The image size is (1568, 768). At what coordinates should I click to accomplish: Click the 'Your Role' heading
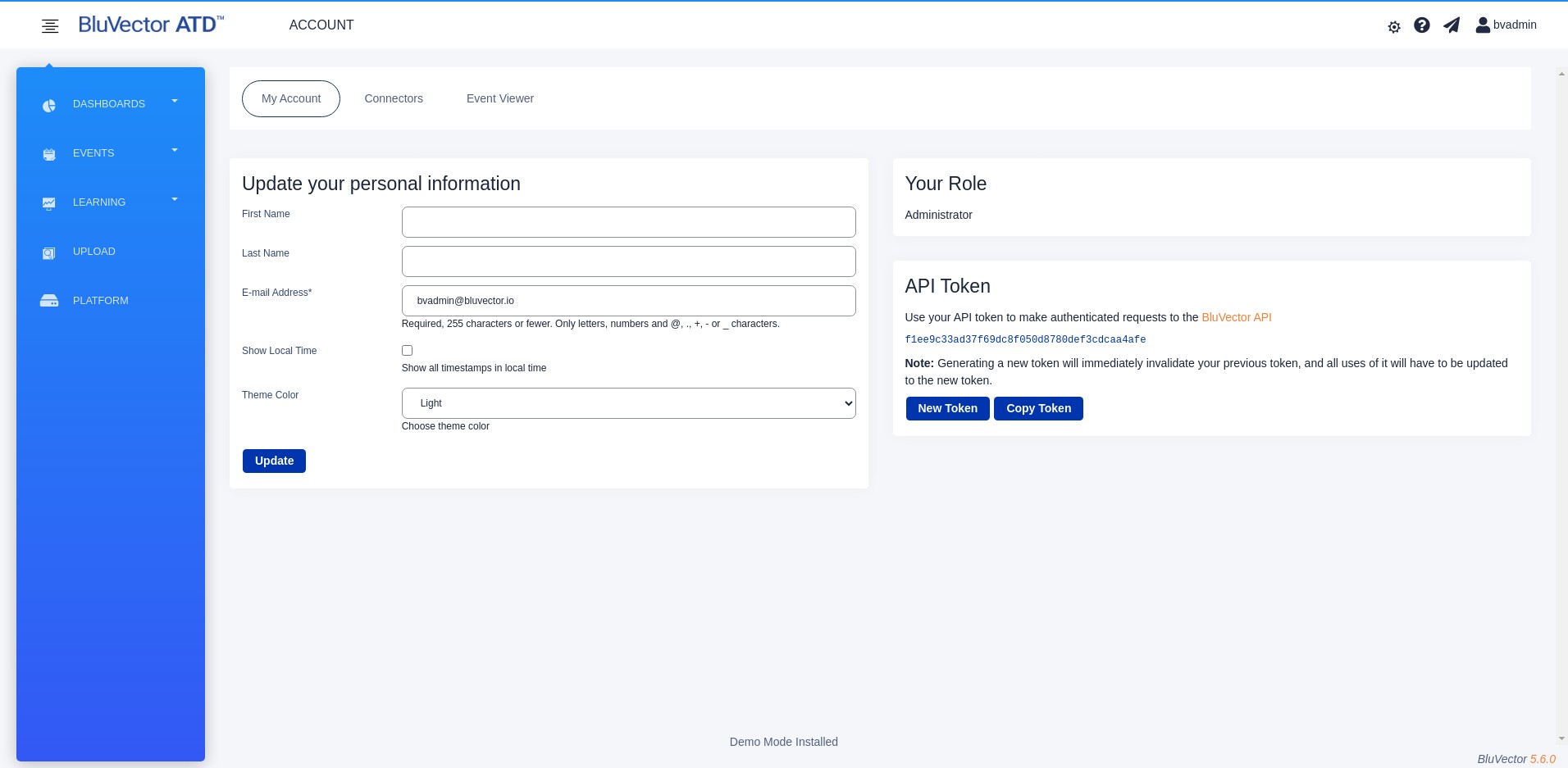click(946, 184)
